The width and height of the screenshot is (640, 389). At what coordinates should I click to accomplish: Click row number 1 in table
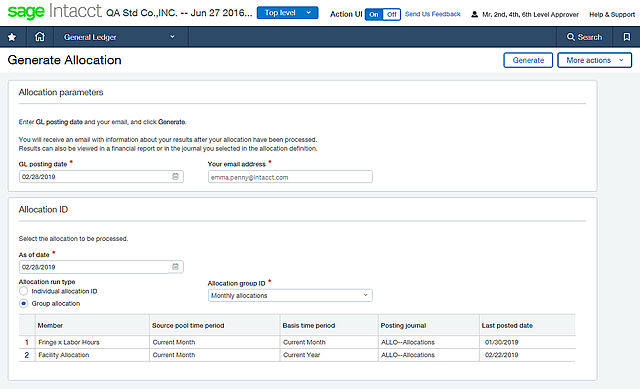pos(27,342)
